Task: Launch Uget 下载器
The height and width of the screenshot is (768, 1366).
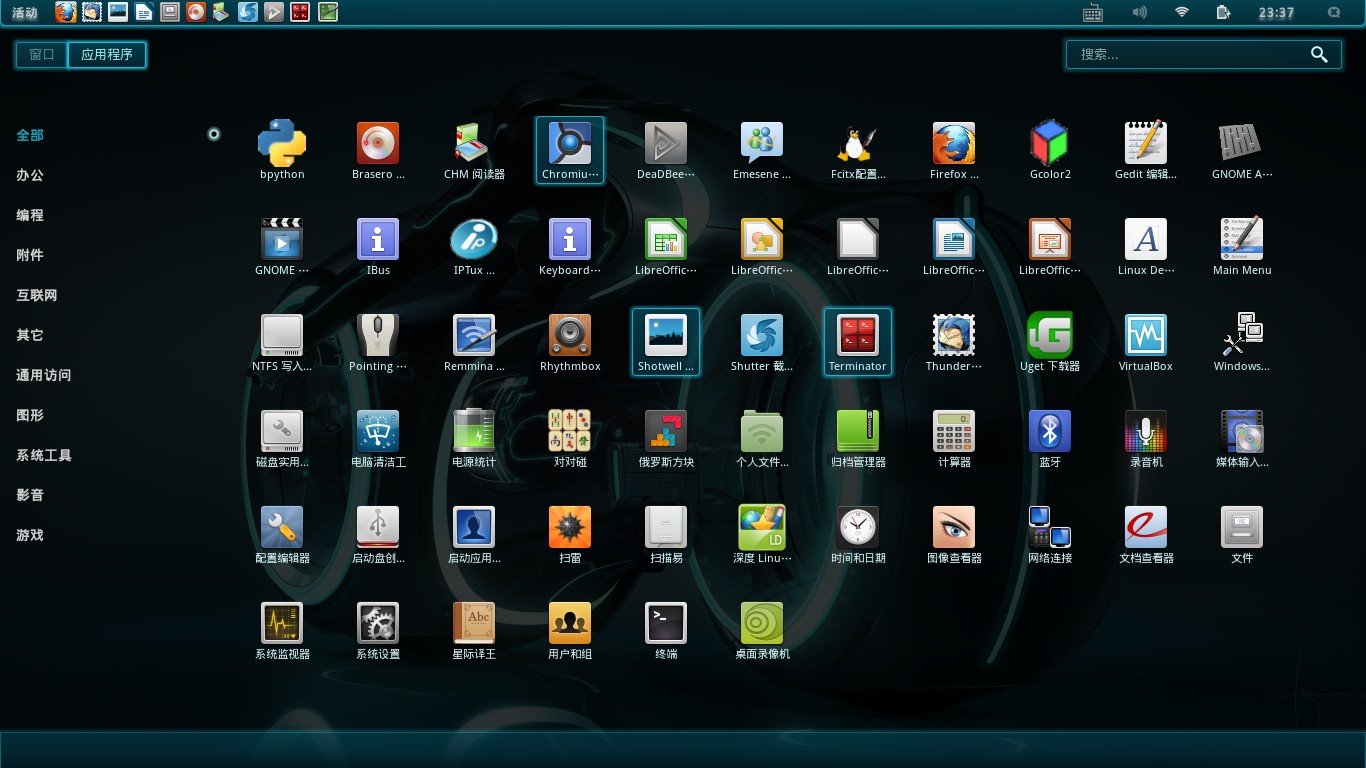Action: point(1050,343)
